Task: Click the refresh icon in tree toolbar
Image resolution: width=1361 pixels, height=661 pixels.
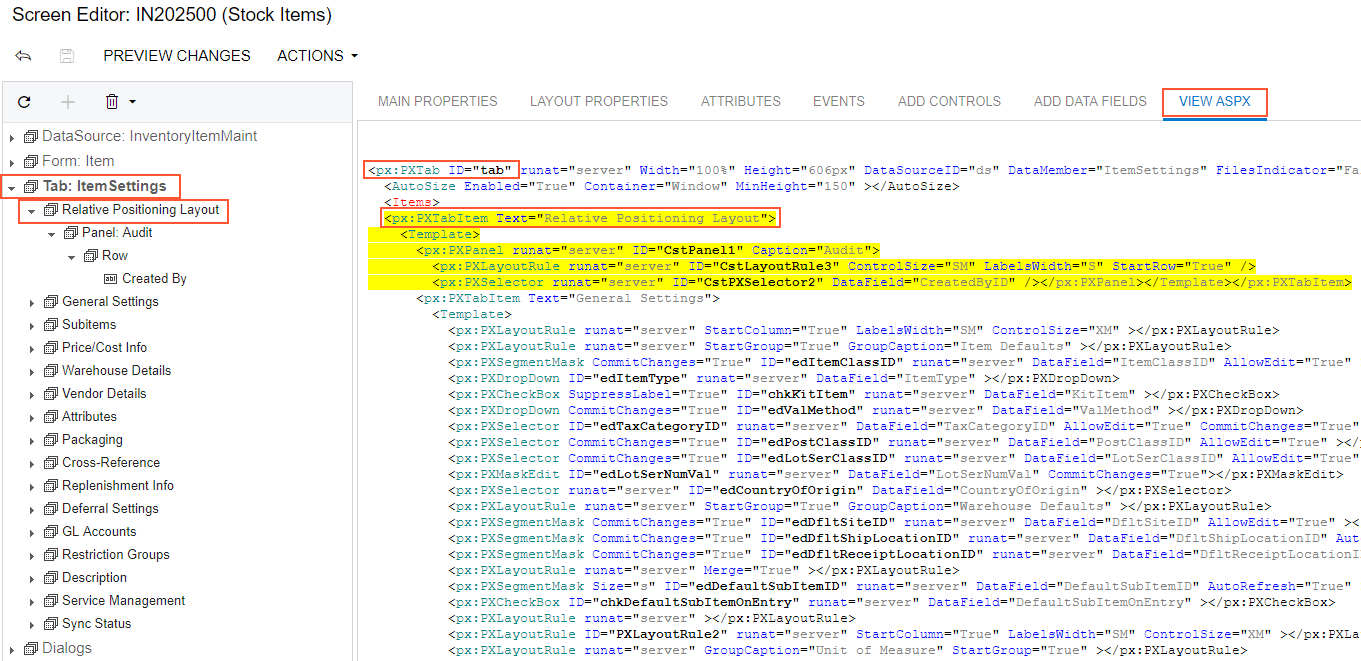Action: [25, 102]
